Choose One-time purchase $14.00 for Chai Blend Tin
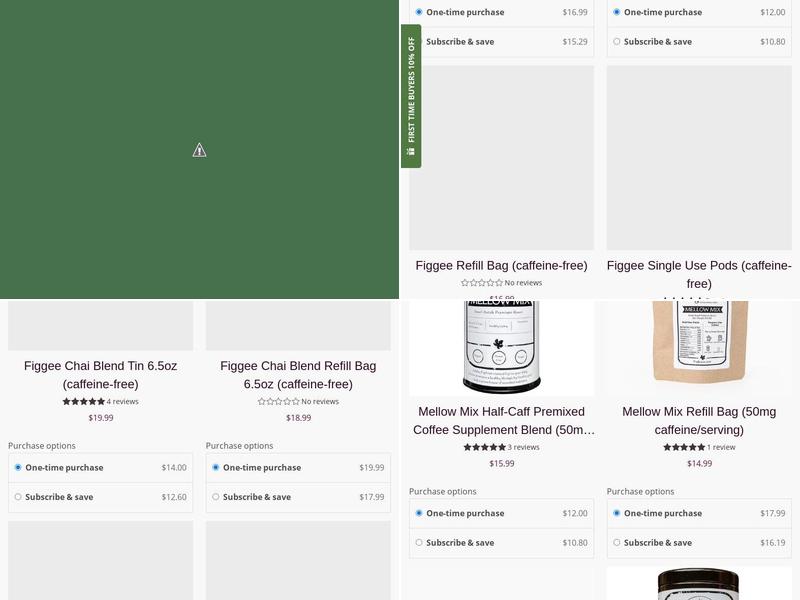This screenshot has height=600, width=800. (101, 467)
